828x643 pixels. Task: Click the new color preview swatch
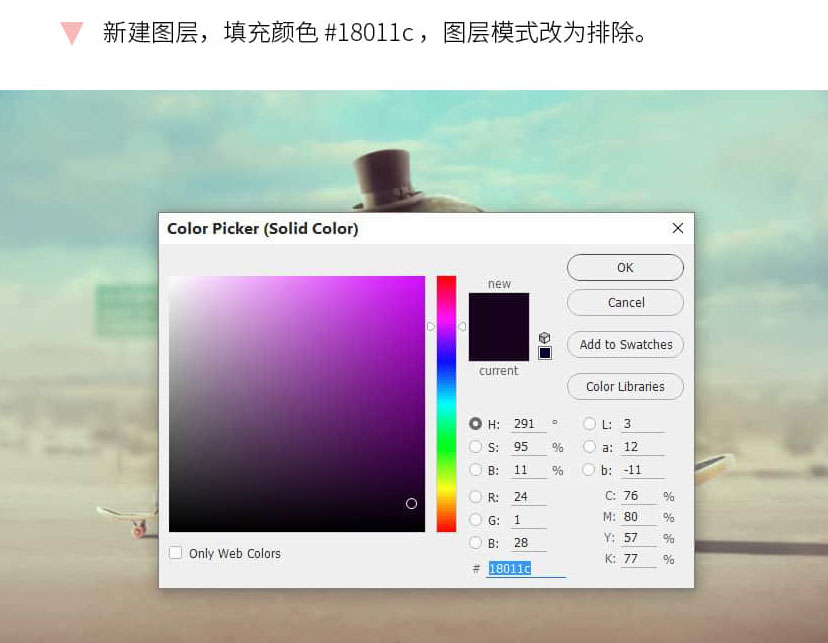point(498,310)
